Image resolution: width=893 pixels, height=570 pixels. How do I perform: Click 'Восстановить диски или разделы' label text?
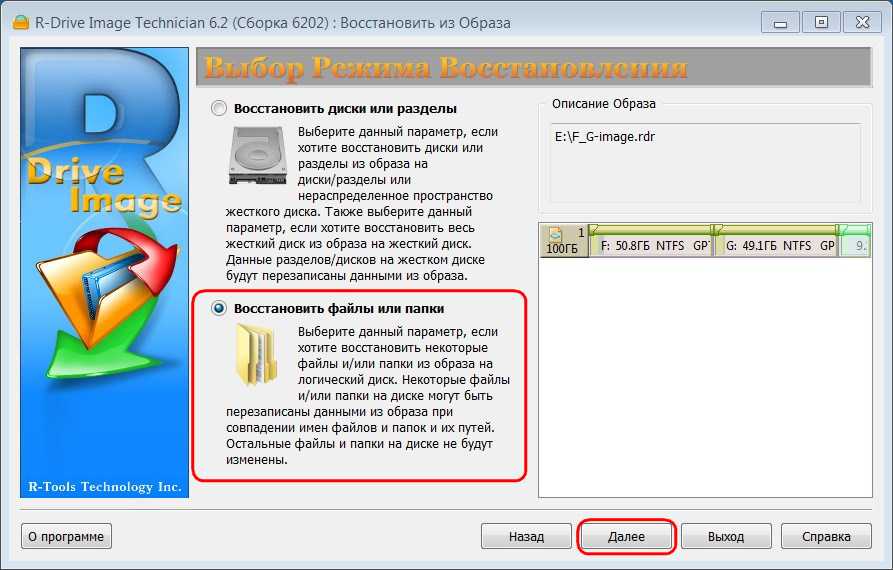345,108
